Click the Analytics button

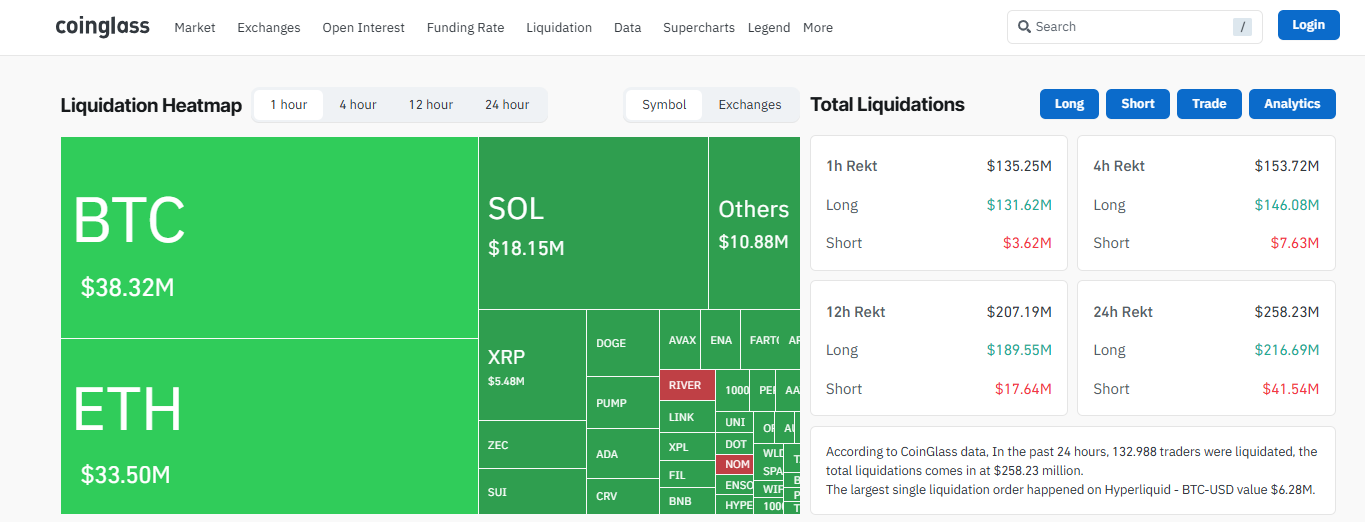(1291, 104)
